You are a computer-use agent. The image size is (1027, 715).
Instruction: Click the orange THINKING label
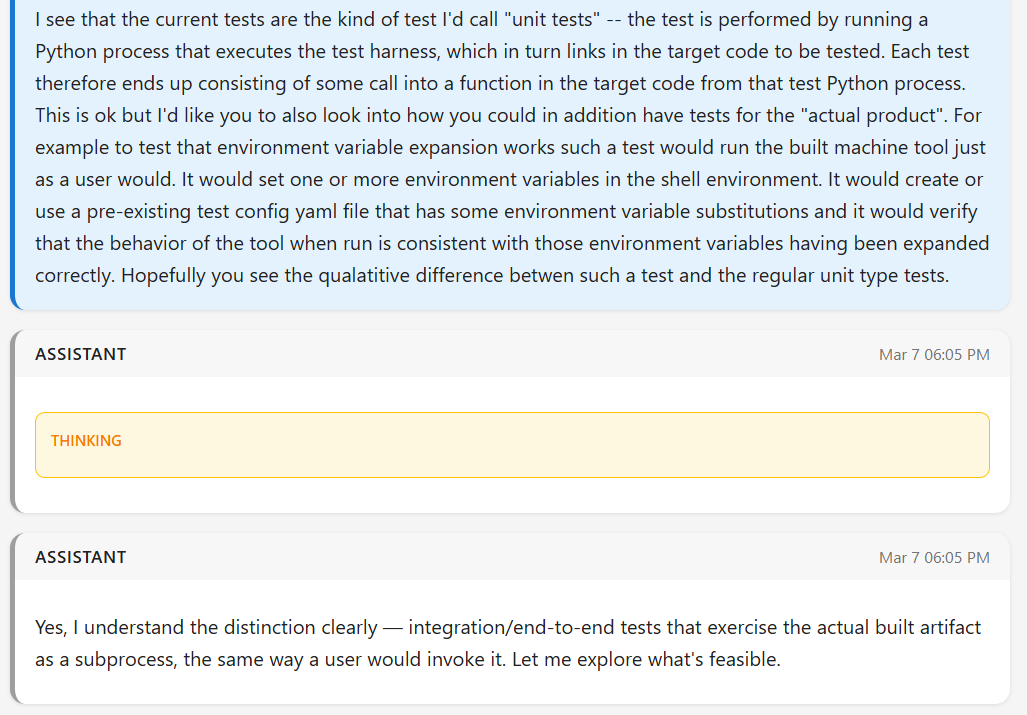coord(86,441)
